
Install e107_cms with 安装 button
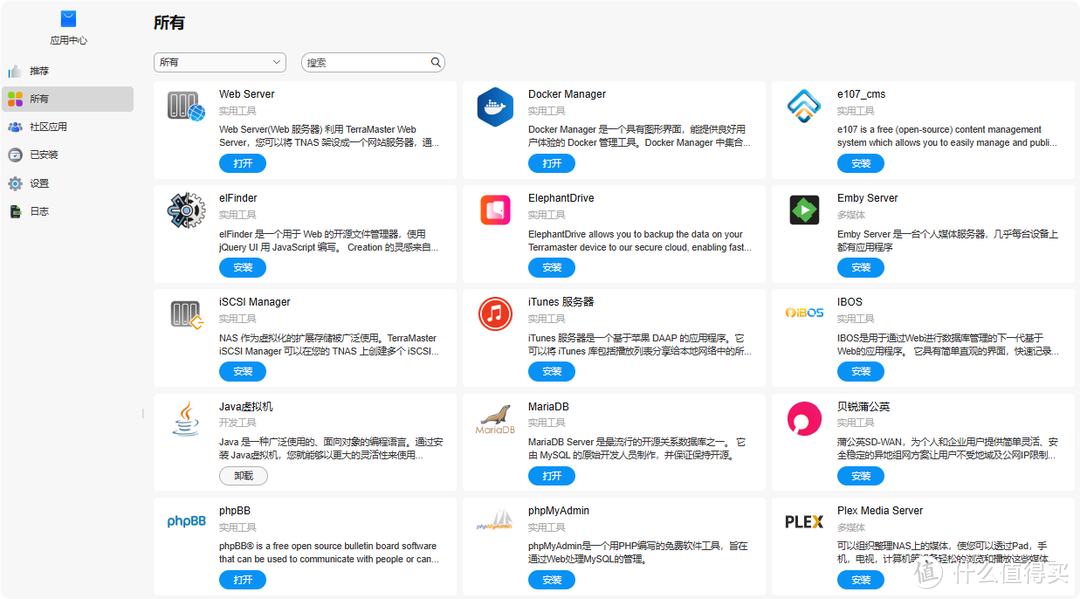click(x=861, y=163)
